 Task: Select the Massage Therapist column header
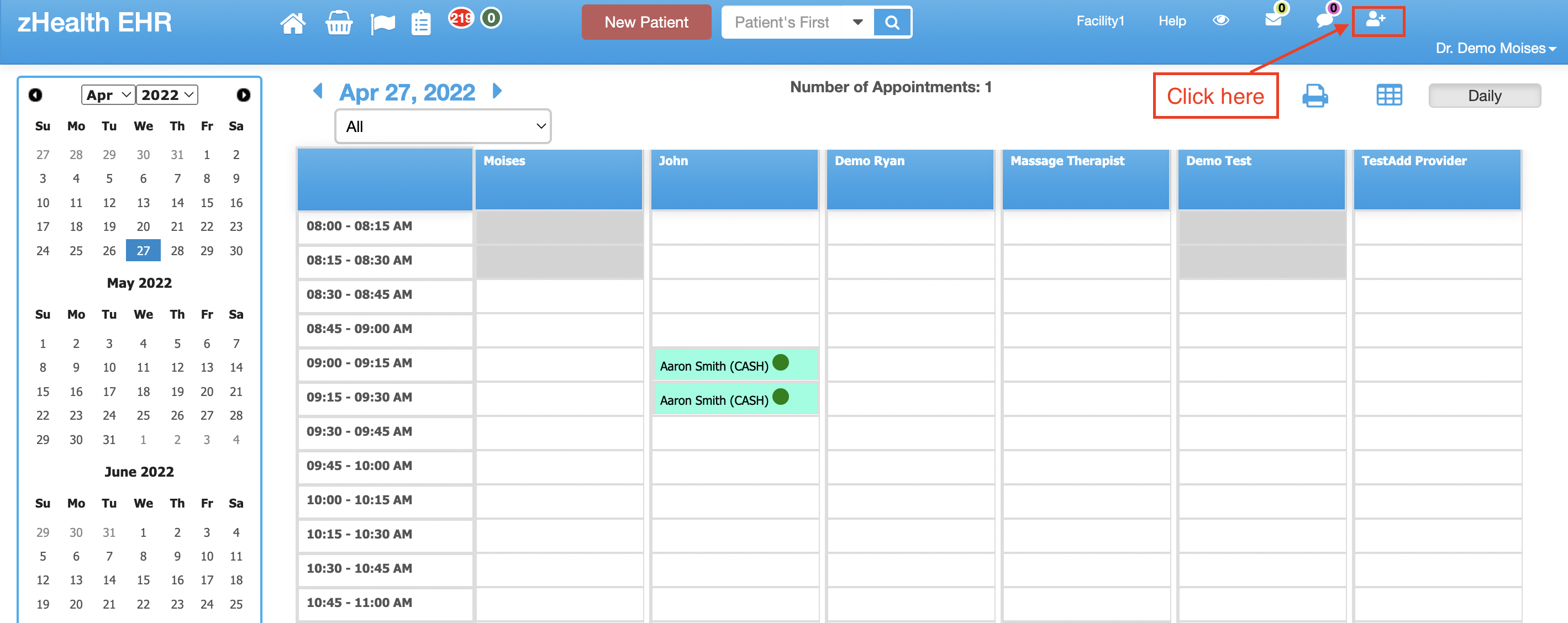[x=1085, y=179]
